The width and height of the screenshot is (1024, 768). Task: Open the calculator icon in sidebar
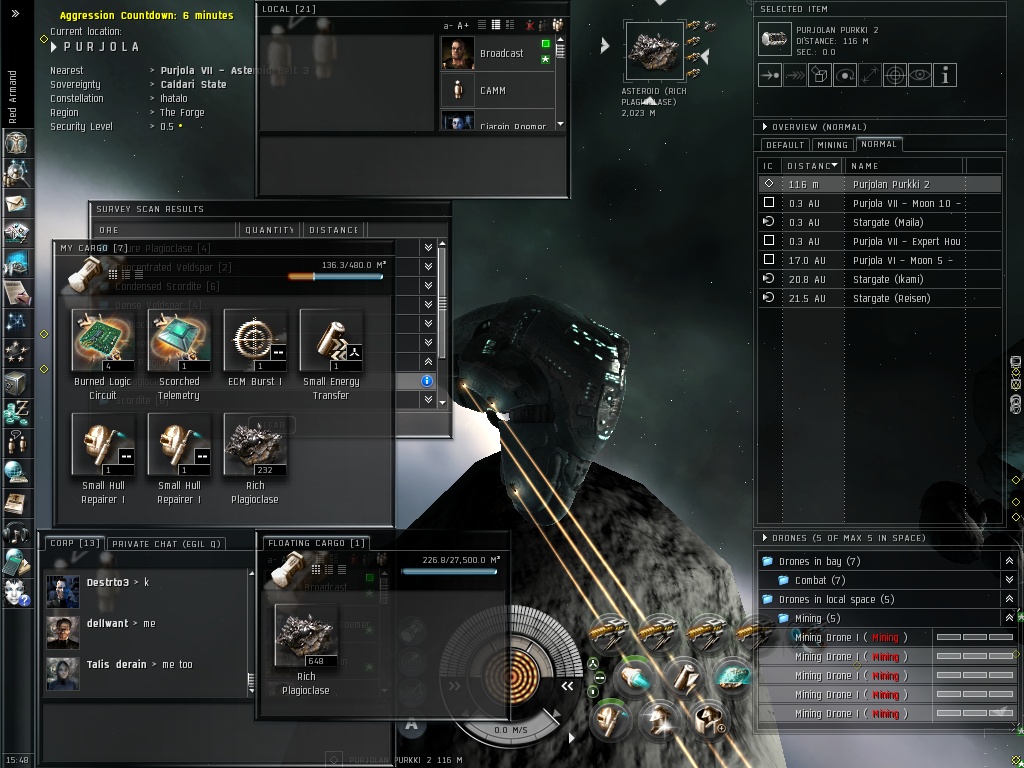click(x=16, y=563)
